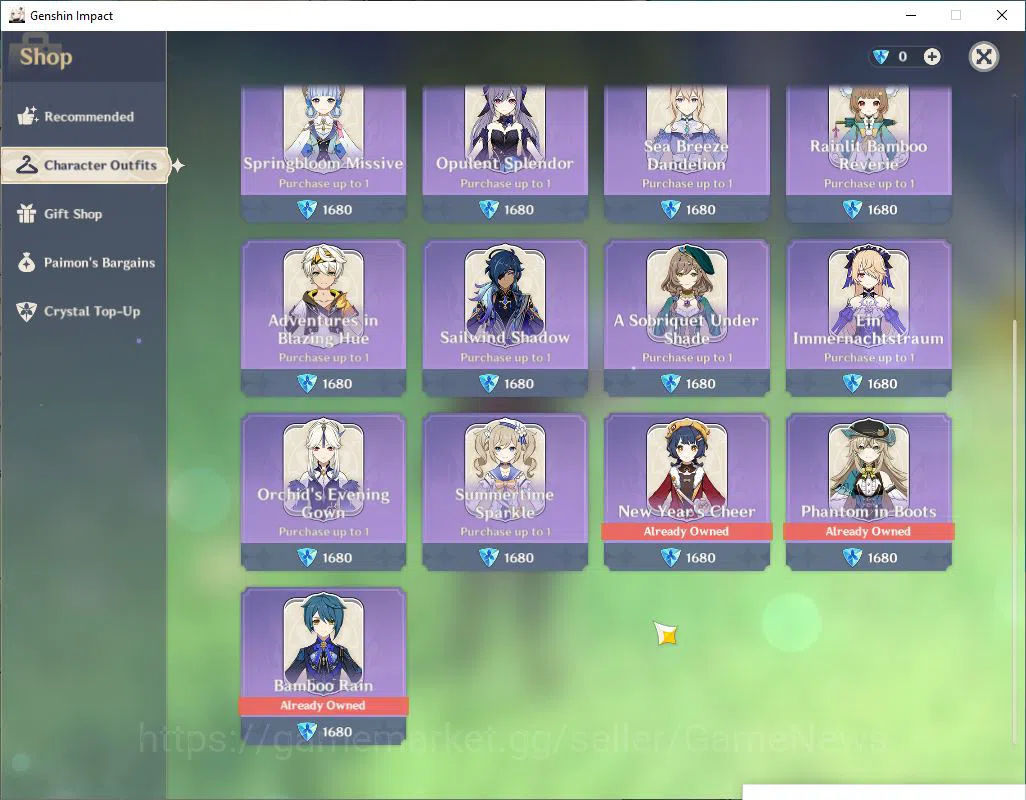This screenshot has height=800, width=1026.
Task: Click the 1680 price under Orchid's Evening Gown
Action: click(x=337, y=558)
